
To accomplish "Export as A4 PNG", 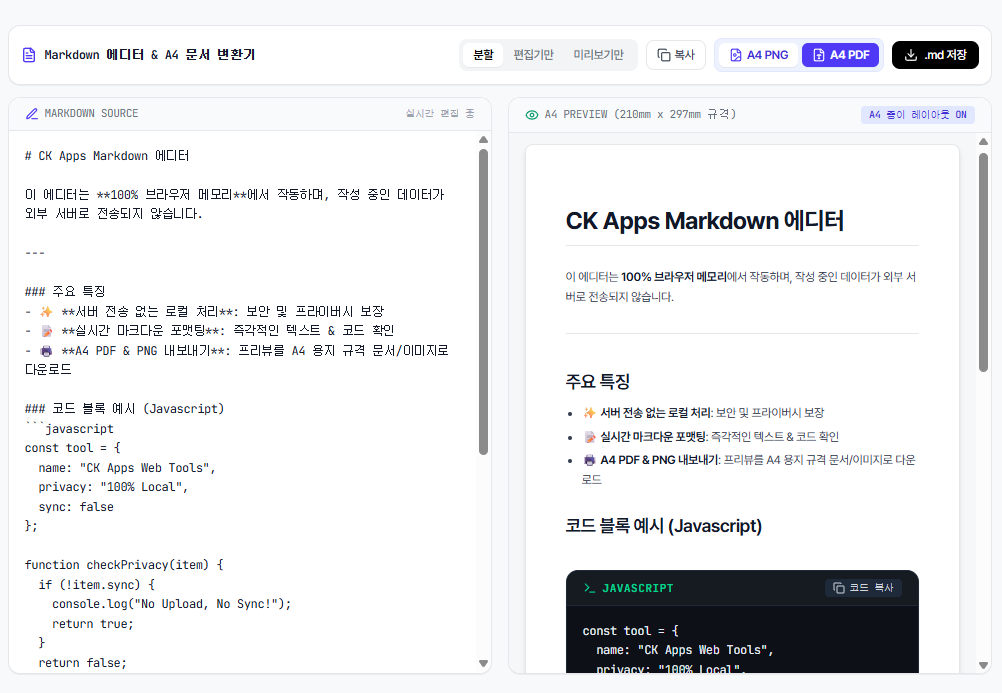I will click(759, 55).
